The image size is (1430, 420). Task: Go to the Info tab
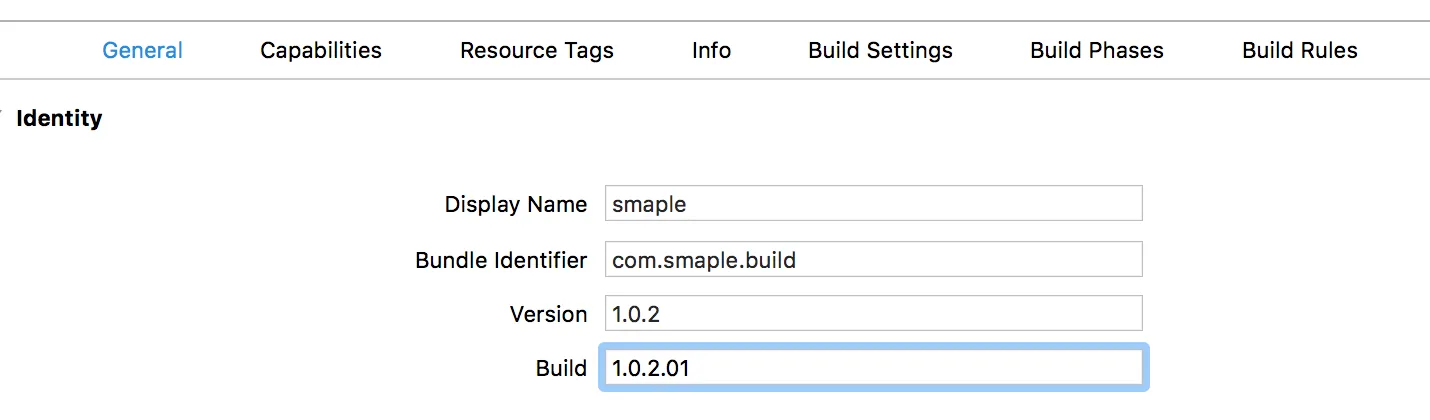click(x=711, y=50)
